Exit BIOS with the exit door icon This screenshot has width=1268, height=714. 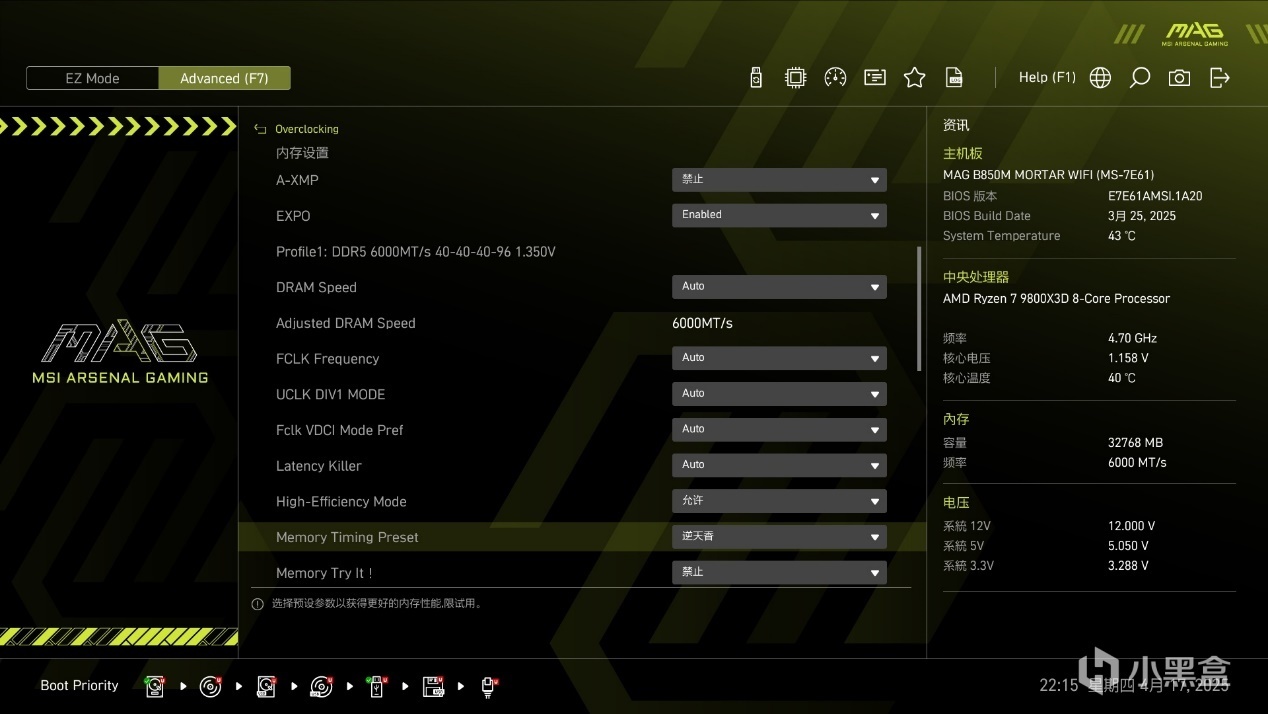(1219, 77)
